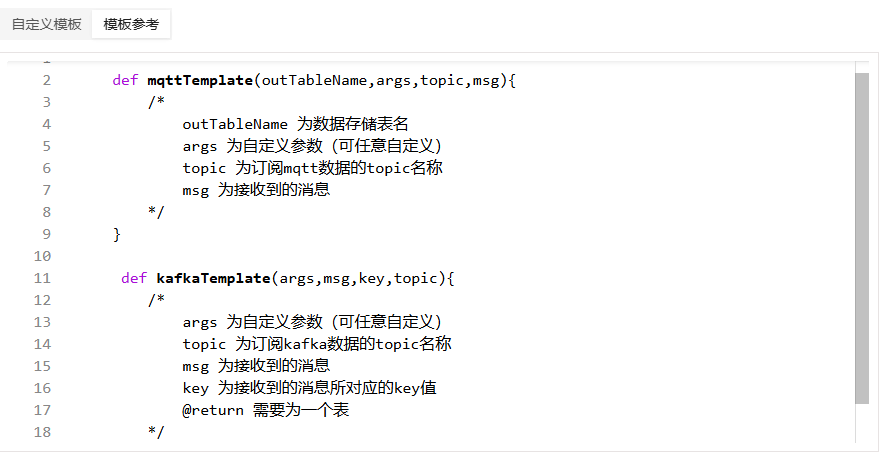Click the kafka topic comment on line 14
The height and width of the screenshot is (471, 881).
pos(317,344)
